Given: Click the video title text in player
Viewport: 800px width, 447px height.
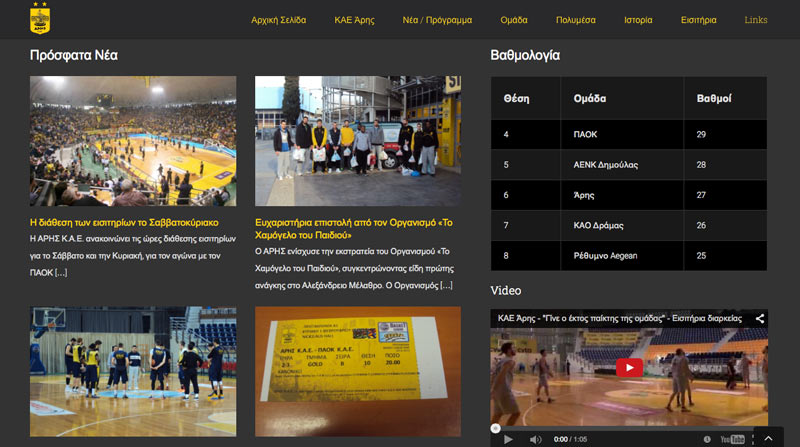Looking at the screenshot, I should pyautogui.click(x=620, y=318).
